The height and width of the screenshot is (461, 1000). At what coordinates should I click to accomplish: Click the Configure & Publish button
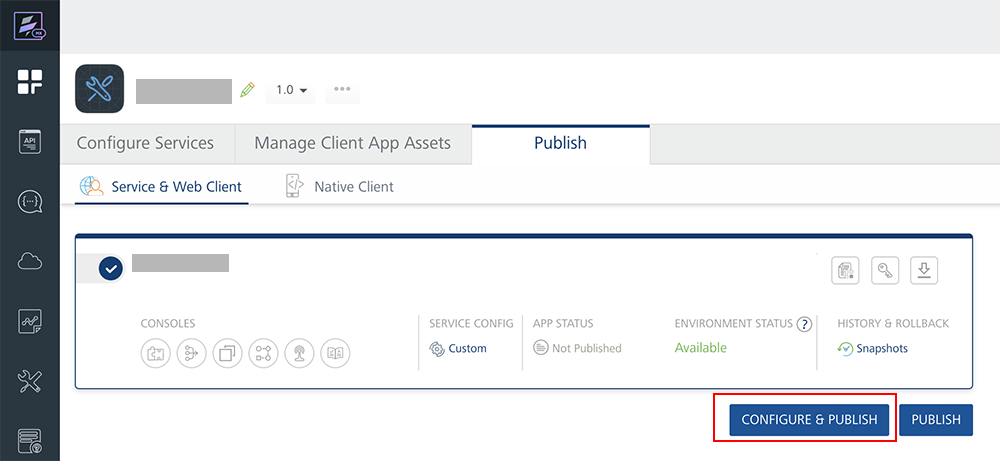pyautogui.click(x=809, y=420)
